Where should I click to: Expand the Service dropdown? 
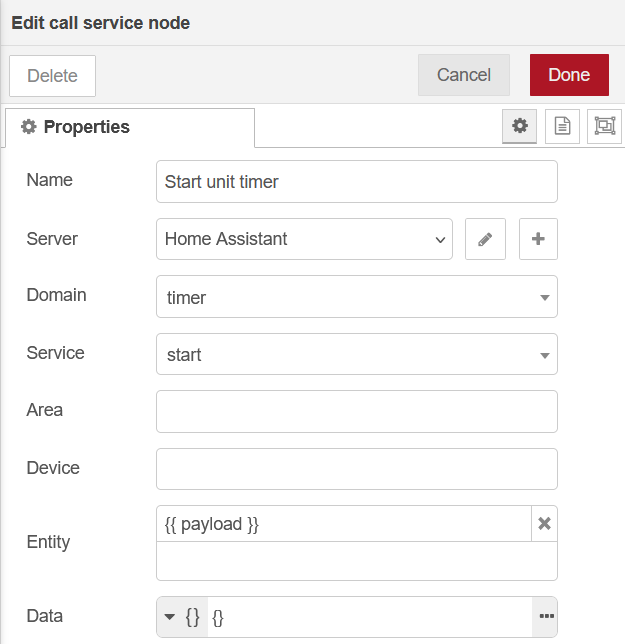(356, 354)
